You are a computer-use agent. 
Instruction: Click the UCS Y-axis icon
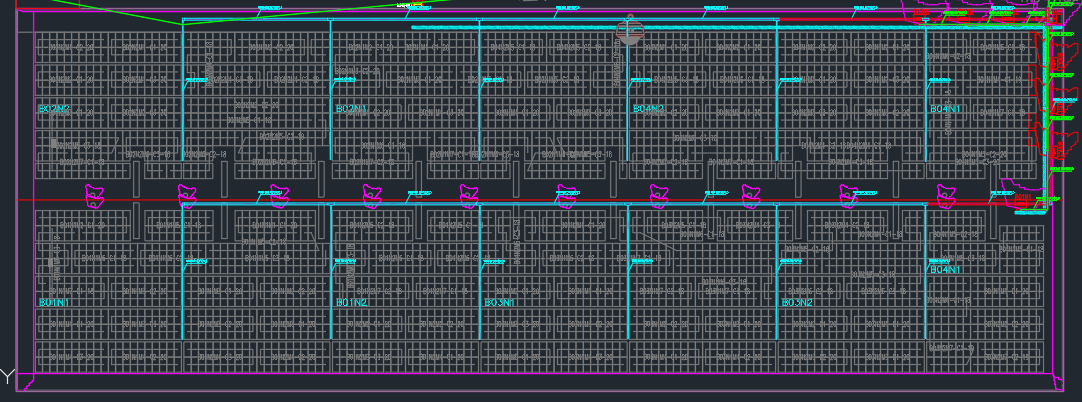7,377
